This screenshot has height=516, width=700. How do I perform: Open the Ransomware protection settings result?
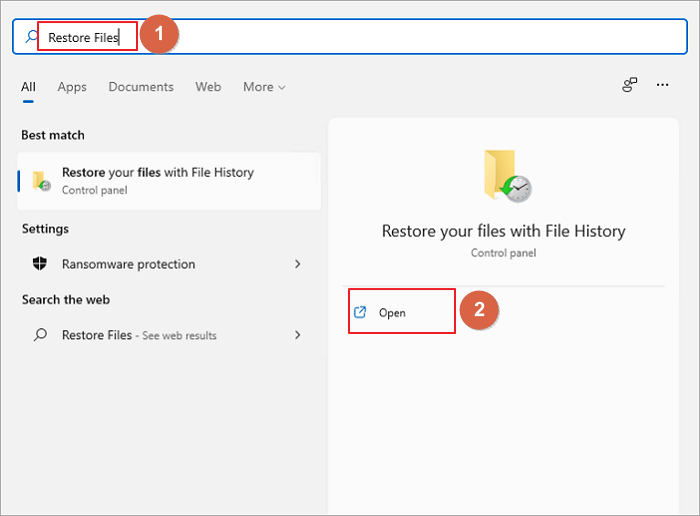[x=128, y=264]
